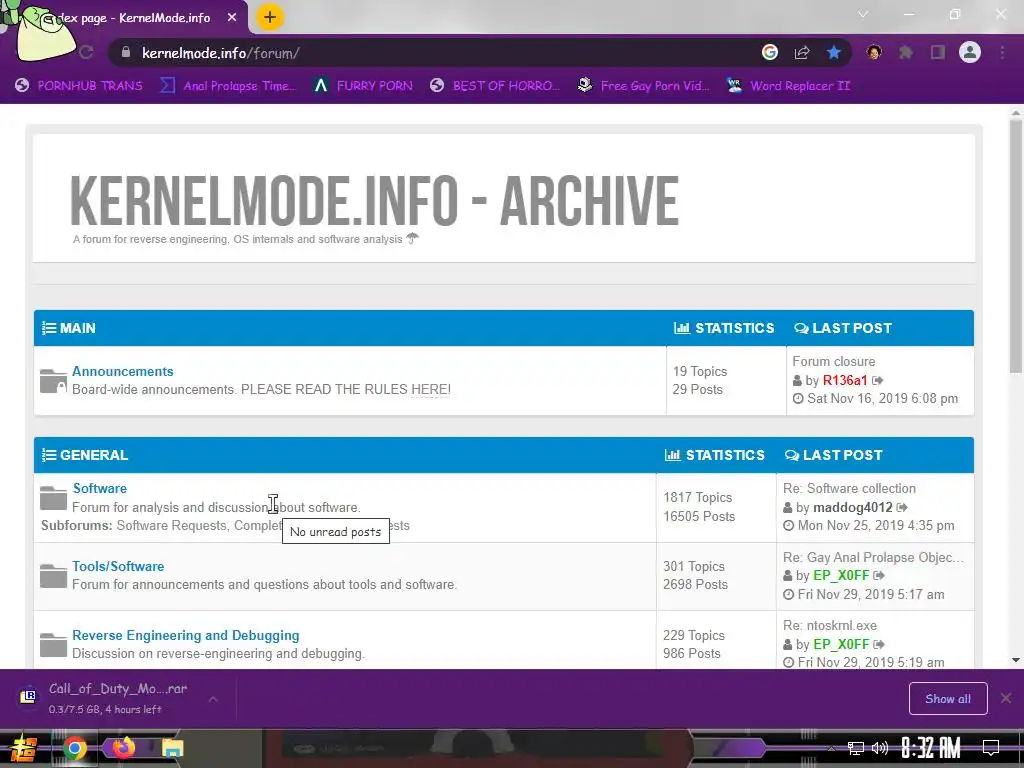
Task: Open Reverse Engineering and Debugging forum
Action: click(185, 635)
